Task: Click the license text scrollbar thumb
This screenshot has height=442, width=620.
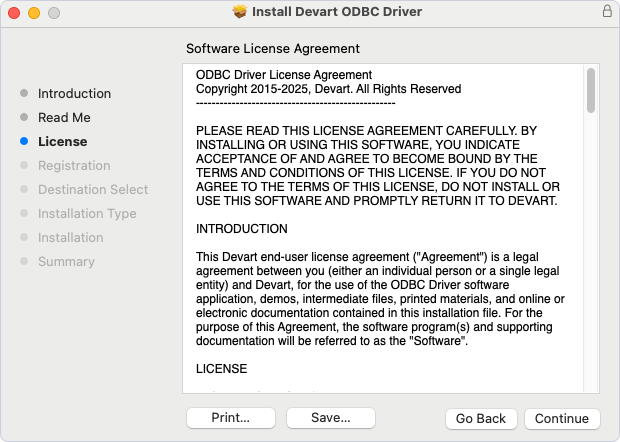Action: tap(591, 91)
